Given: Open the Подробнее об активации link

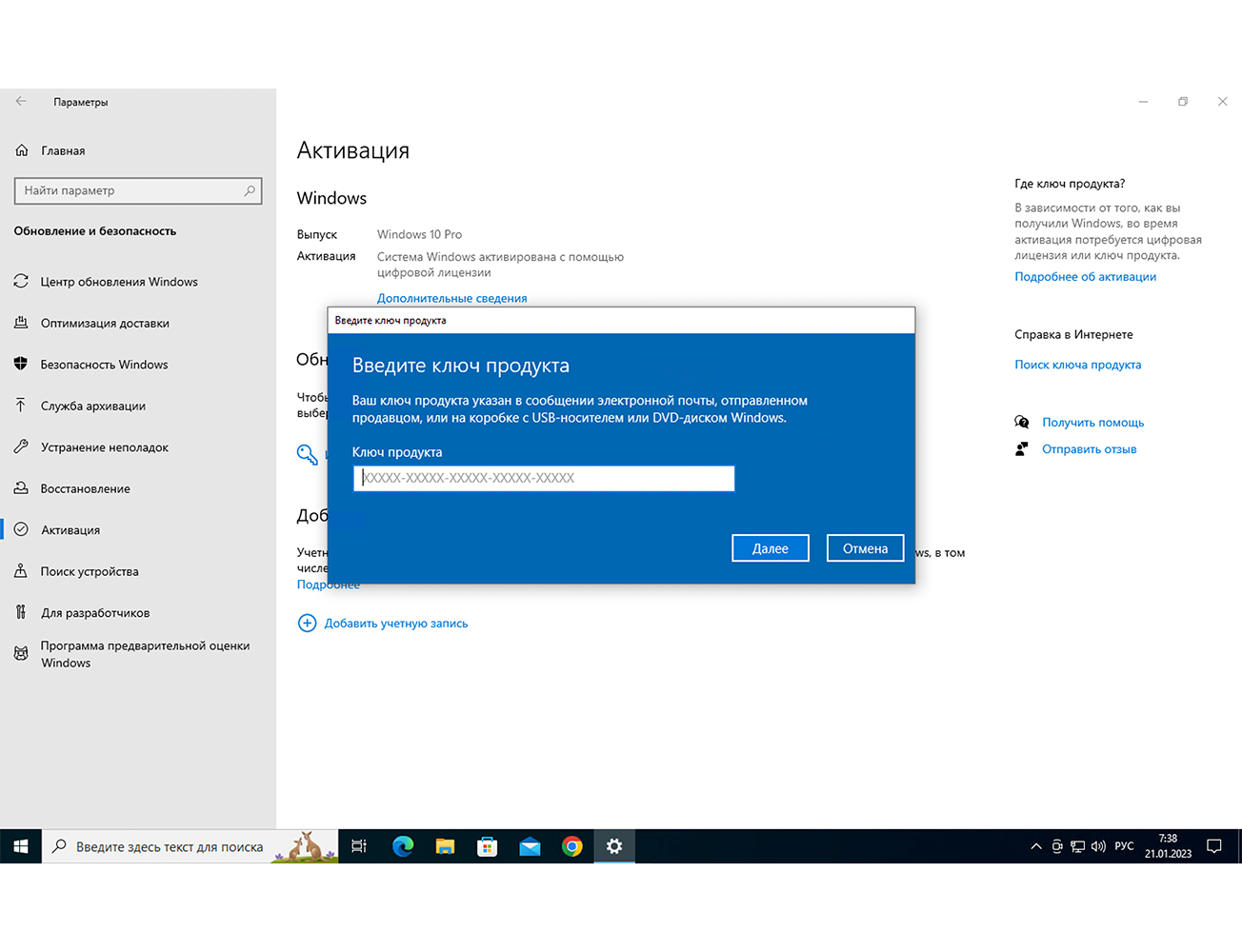Looking at the screenshot, I should click(x=1085, y=277).
